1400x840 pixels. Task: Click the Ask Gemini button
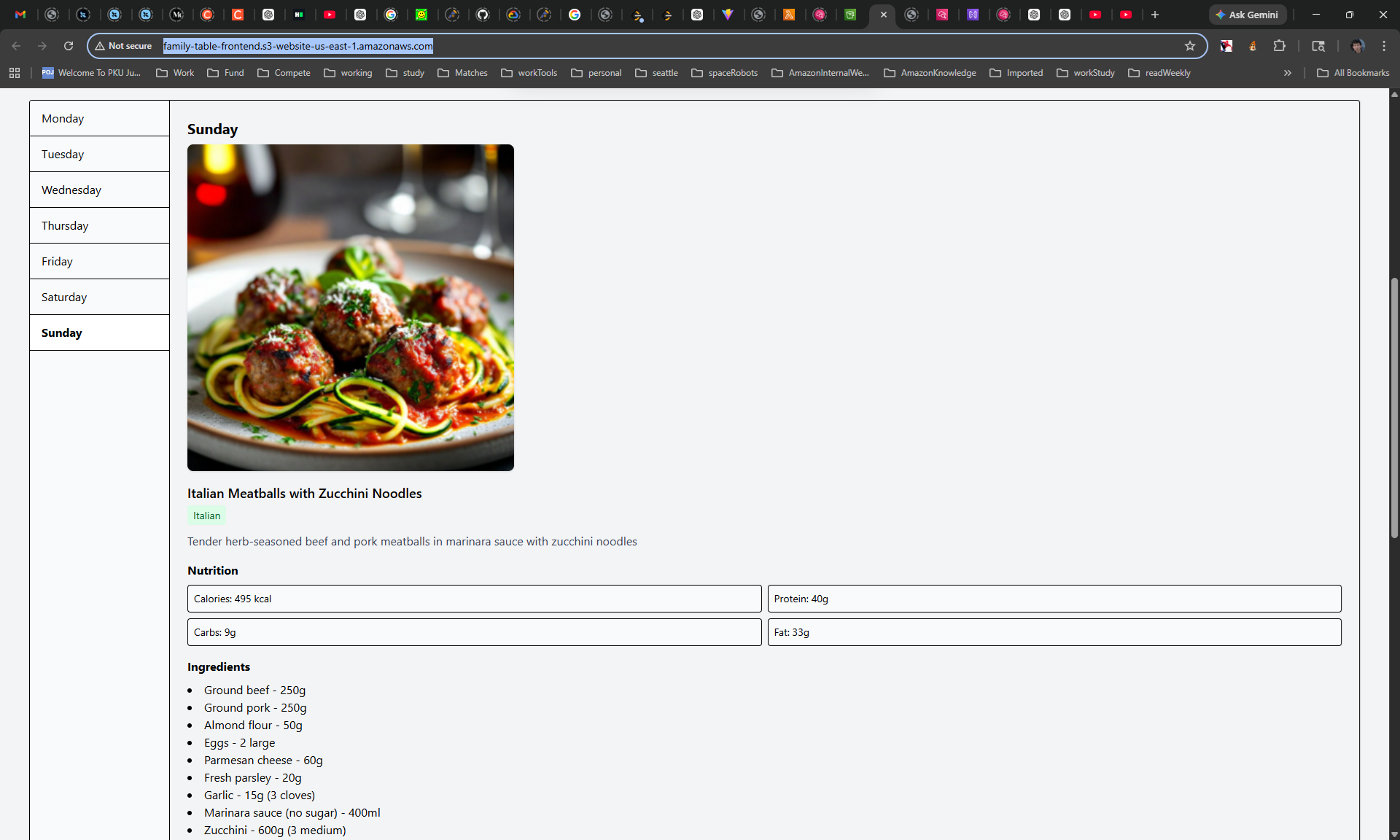coord(1247,15)
